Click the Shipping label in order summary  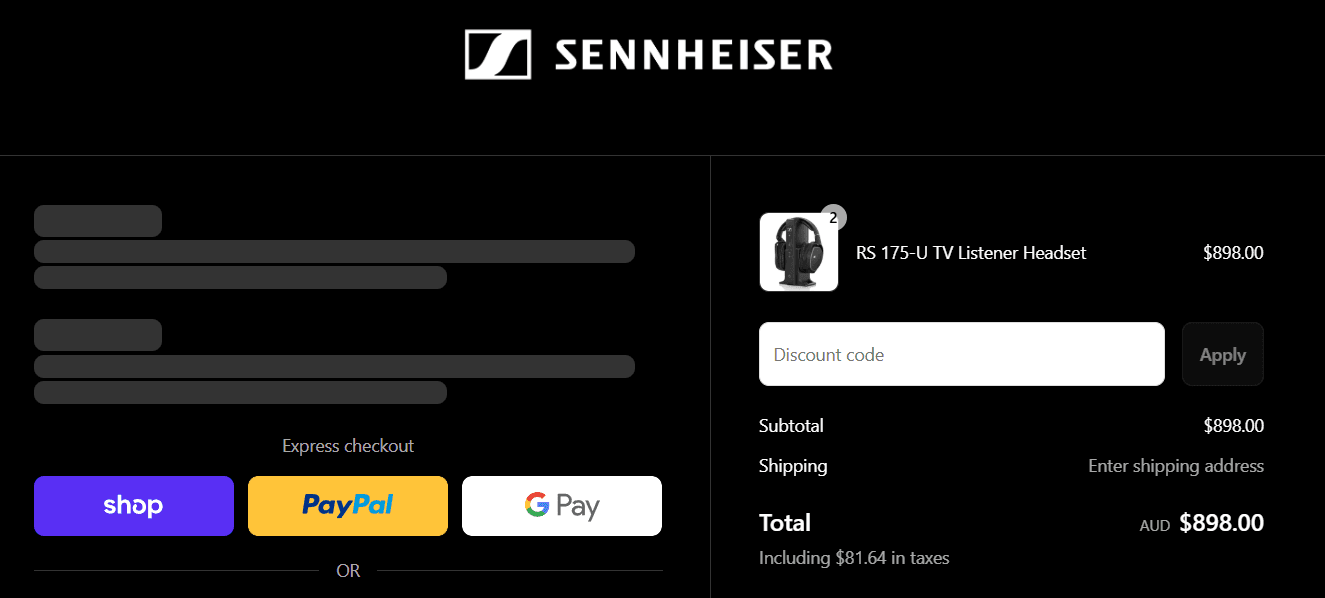[793, 466]
